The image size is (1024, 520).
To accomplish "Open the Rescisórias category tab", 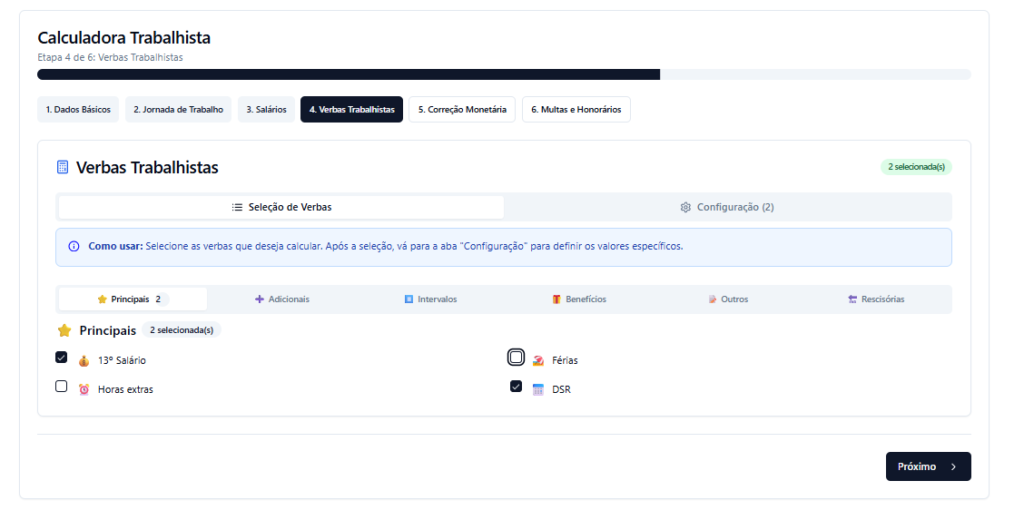I will tap(876, 299).
